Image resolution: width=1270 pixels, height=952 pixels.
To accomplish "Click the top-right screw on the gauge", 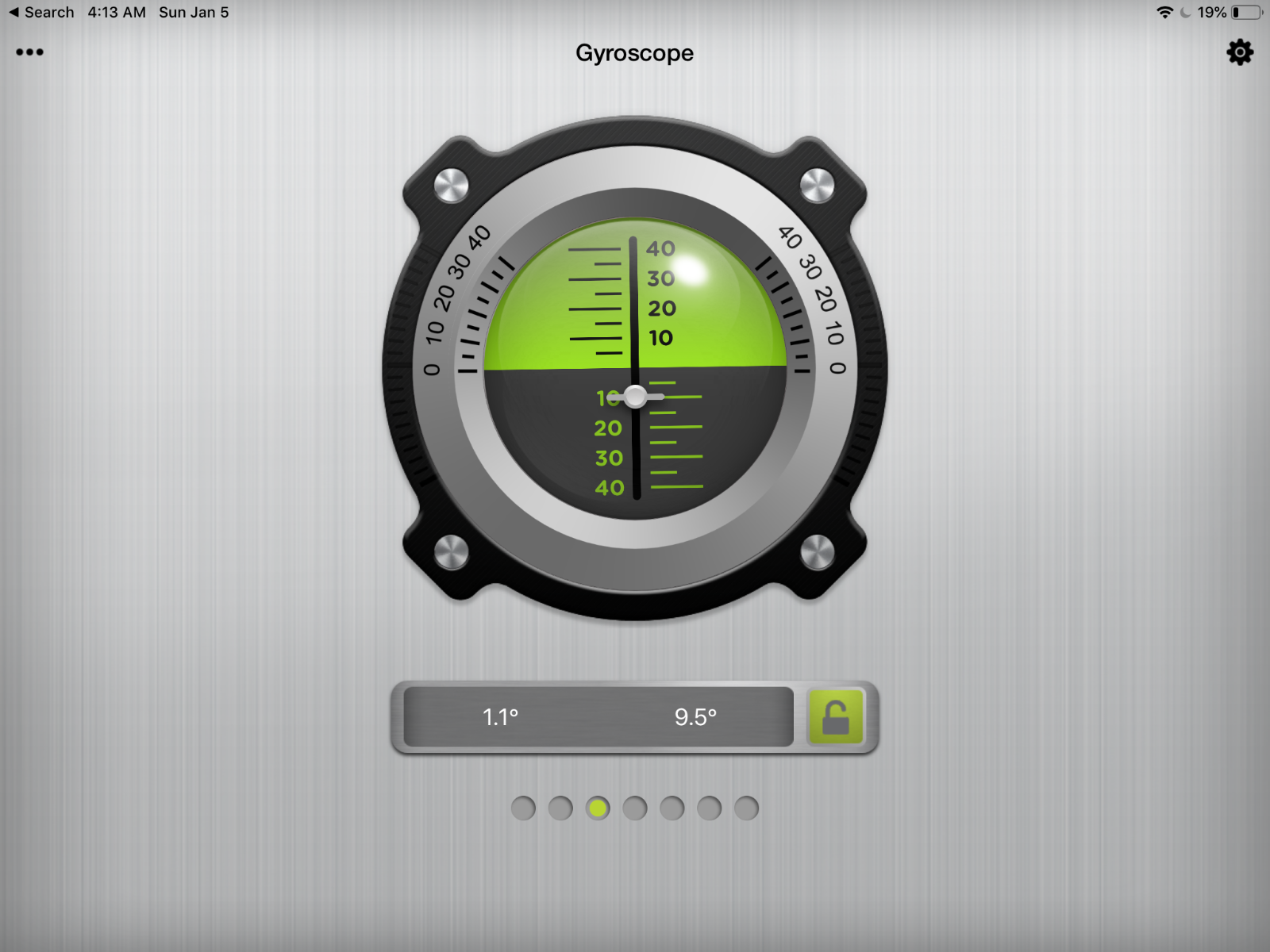I will click(x=817, y=186).
